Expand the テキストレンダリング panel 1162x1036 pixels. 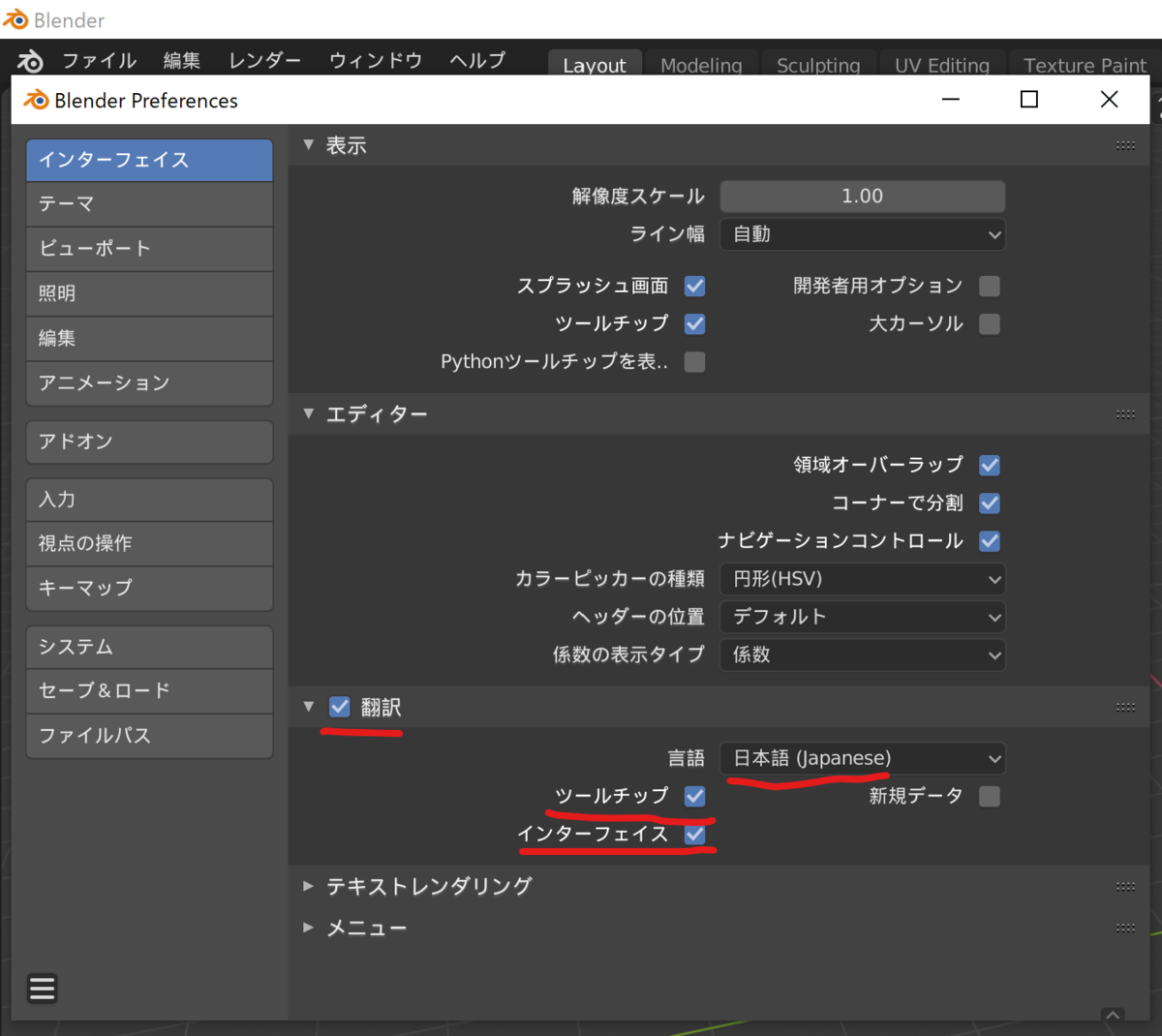[309, 886]
